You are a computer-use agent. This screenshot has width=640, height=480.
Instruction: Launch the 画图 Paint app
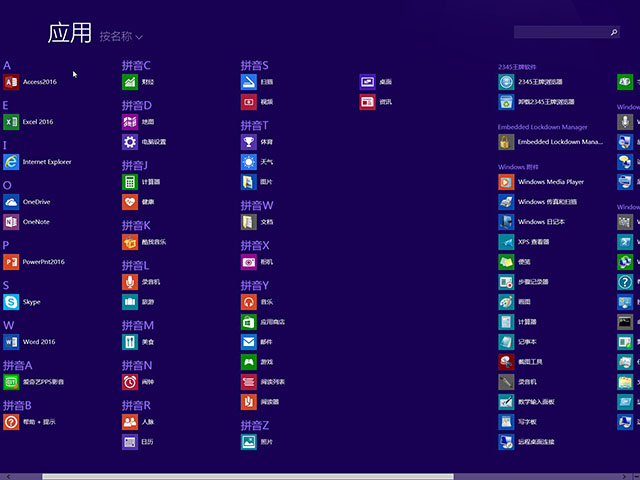click(x=515, y=302)
